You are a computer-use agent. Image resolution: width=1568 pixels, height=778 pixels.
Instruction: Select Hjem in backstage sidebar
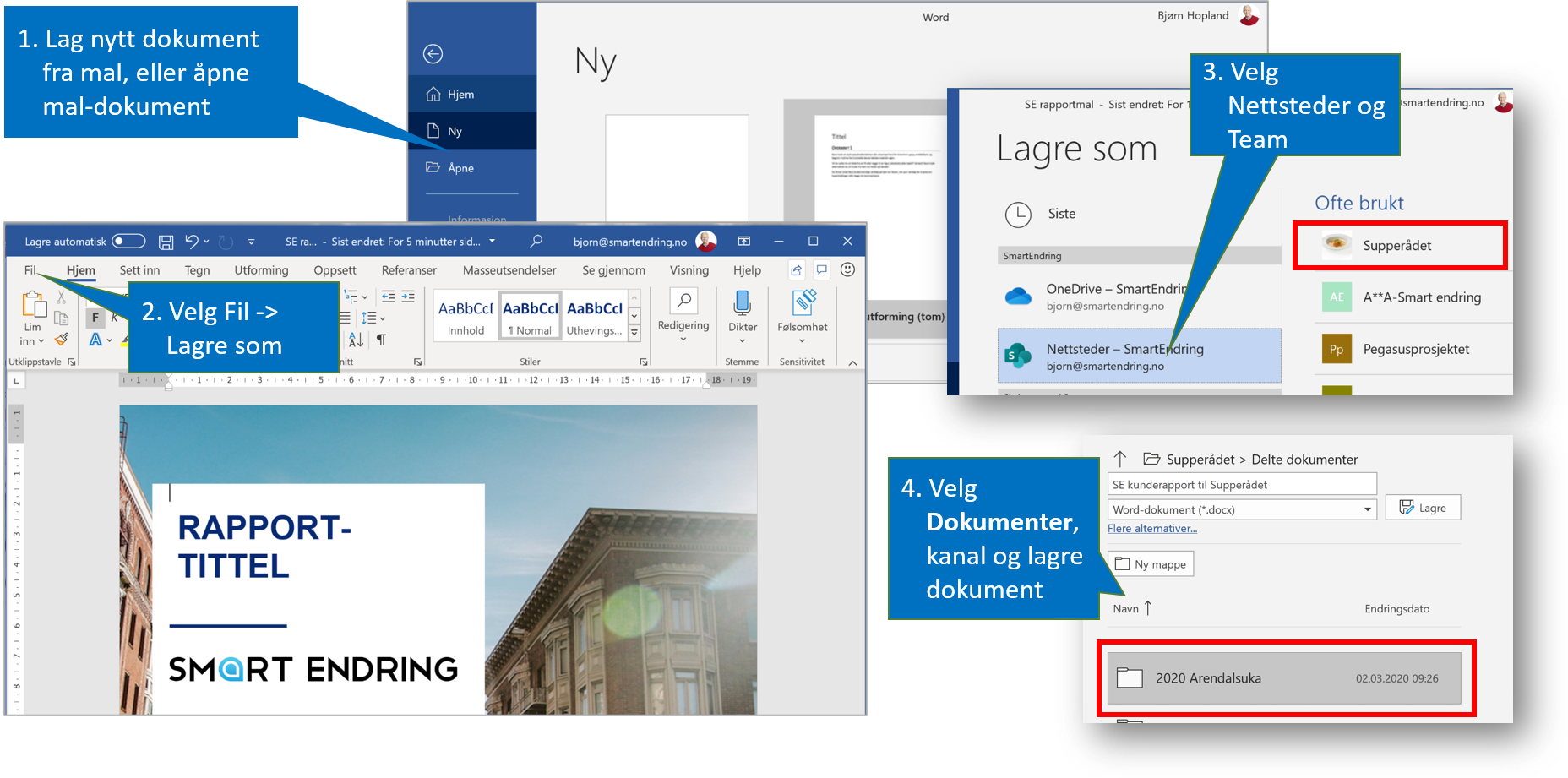point(472,95)
